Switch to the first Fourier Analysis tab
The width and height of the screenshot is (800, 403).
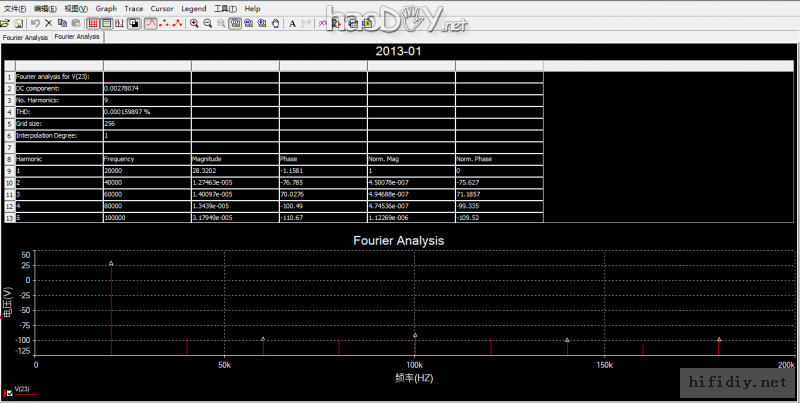point(25,37)
